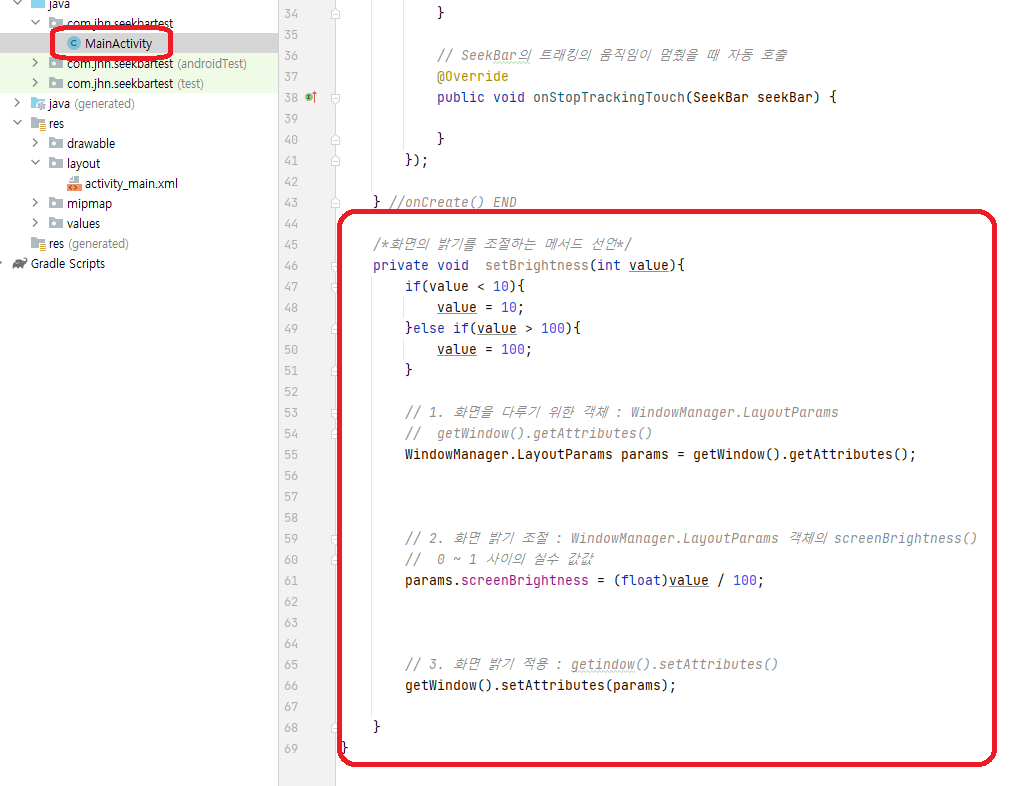Screen dimensions: 1023x786
Task: Click the override gutter icon on line 38
Action: click(x=311, y=97)
